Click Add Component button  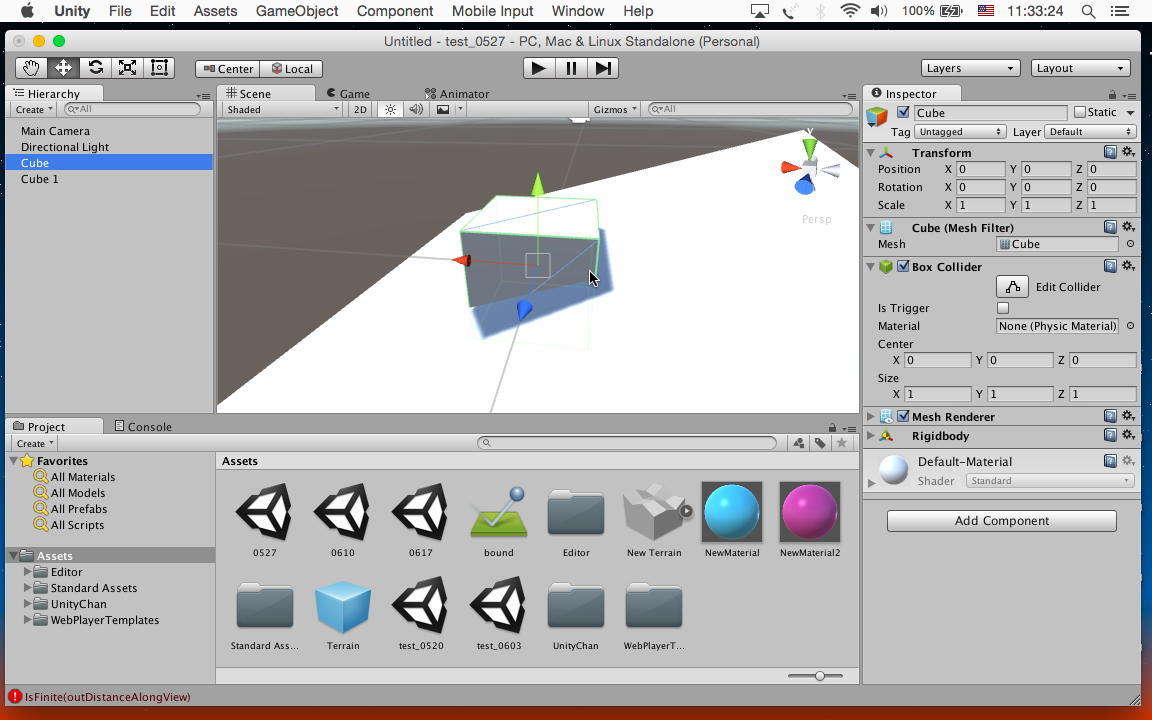(x=1001, y=520)
